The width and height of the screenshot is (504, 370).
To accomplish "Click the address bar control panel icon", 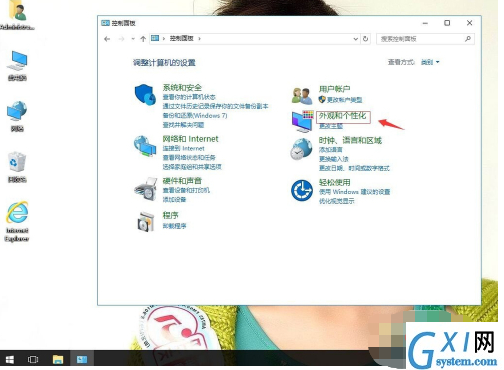I will point(155,38).
